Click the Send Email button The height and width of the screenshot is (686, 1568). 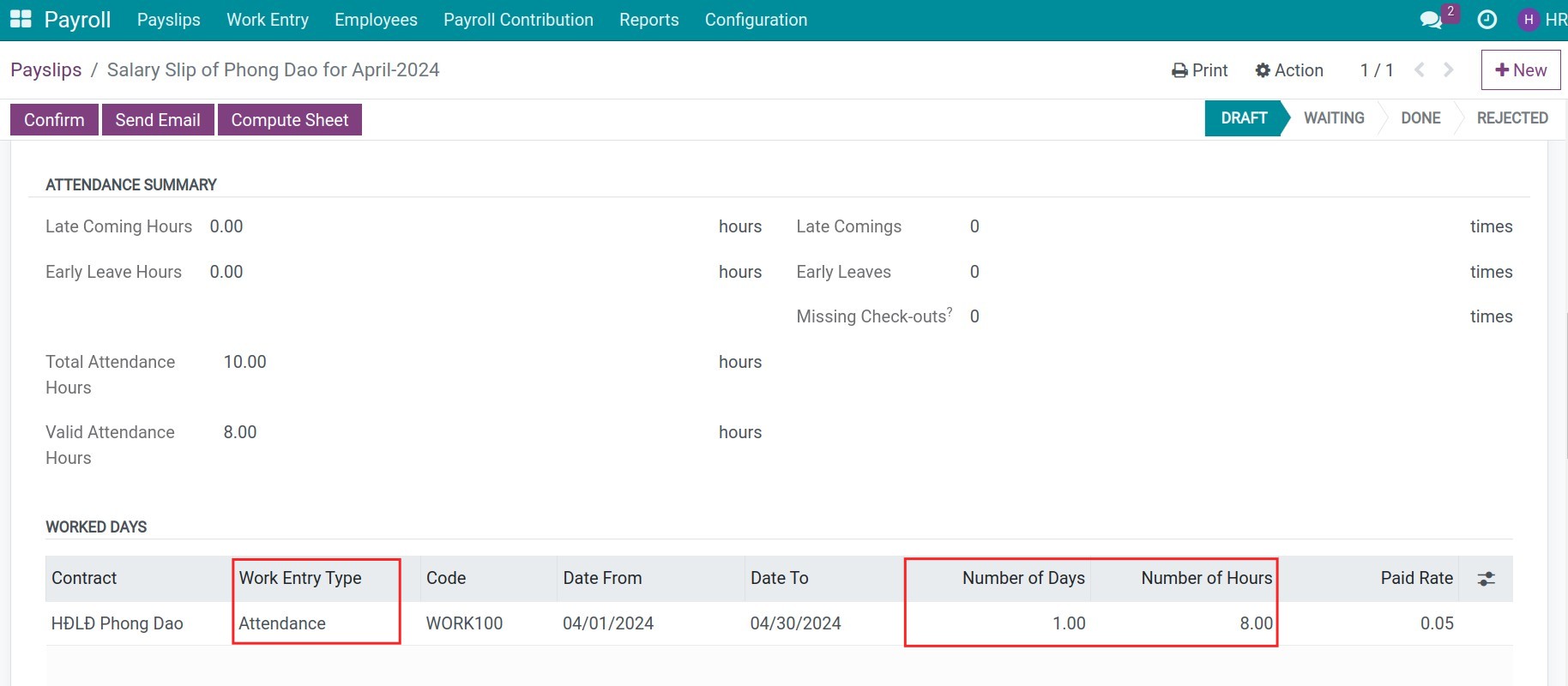click(158, 120)
